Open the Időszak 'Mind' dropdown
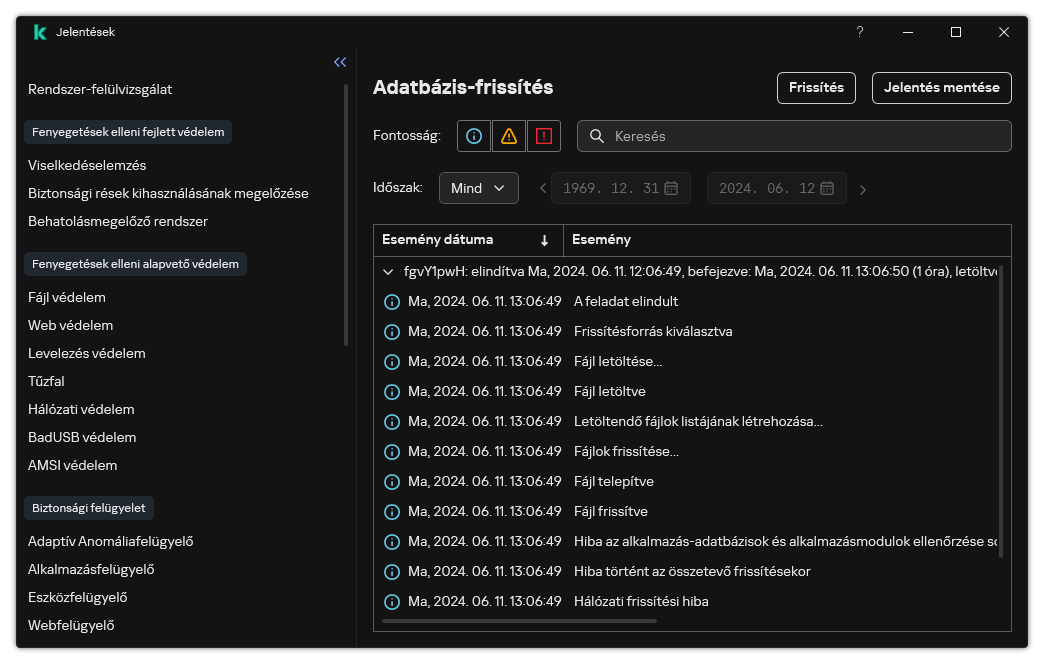Image resolution: width=1044 pixels, height=664 pixels. [478, 188]
